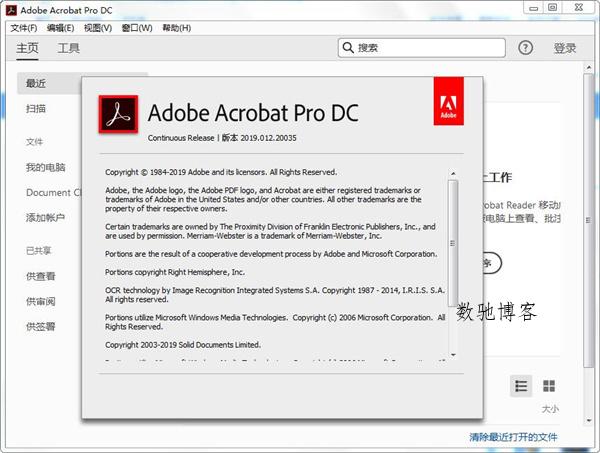Screen dimensions: 600x453
Task: Open the 视图(V) menu
Action: coord(98,28)
